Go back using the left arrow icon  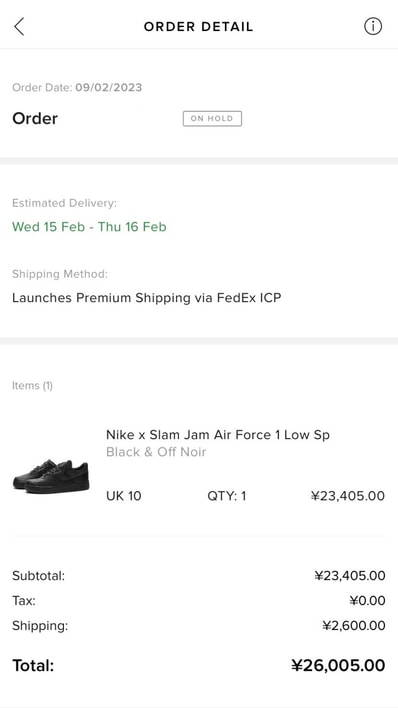tap(19, 27)
